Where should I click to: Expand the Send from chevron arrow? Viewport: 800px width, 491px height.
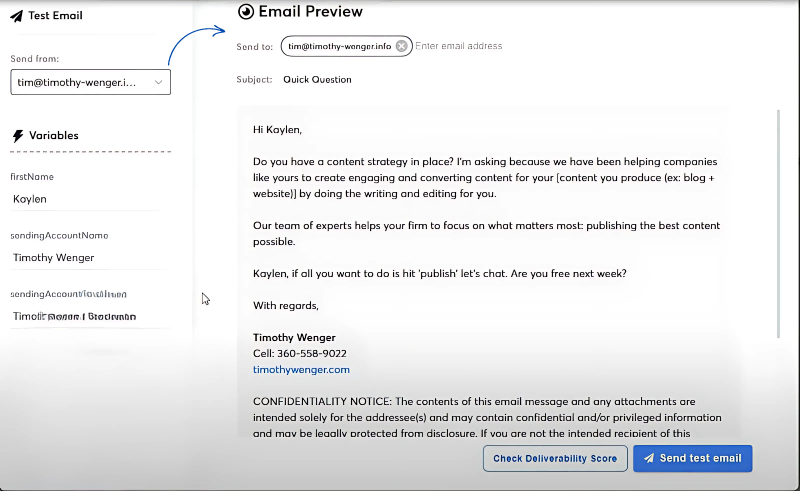pos(158,83)
